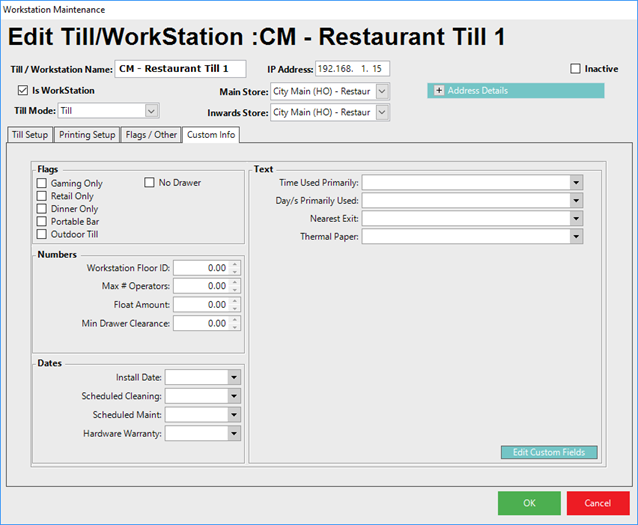Expand the Thermal Paper dropdown
The image size is (638, 525).
[x=576, y=237]
